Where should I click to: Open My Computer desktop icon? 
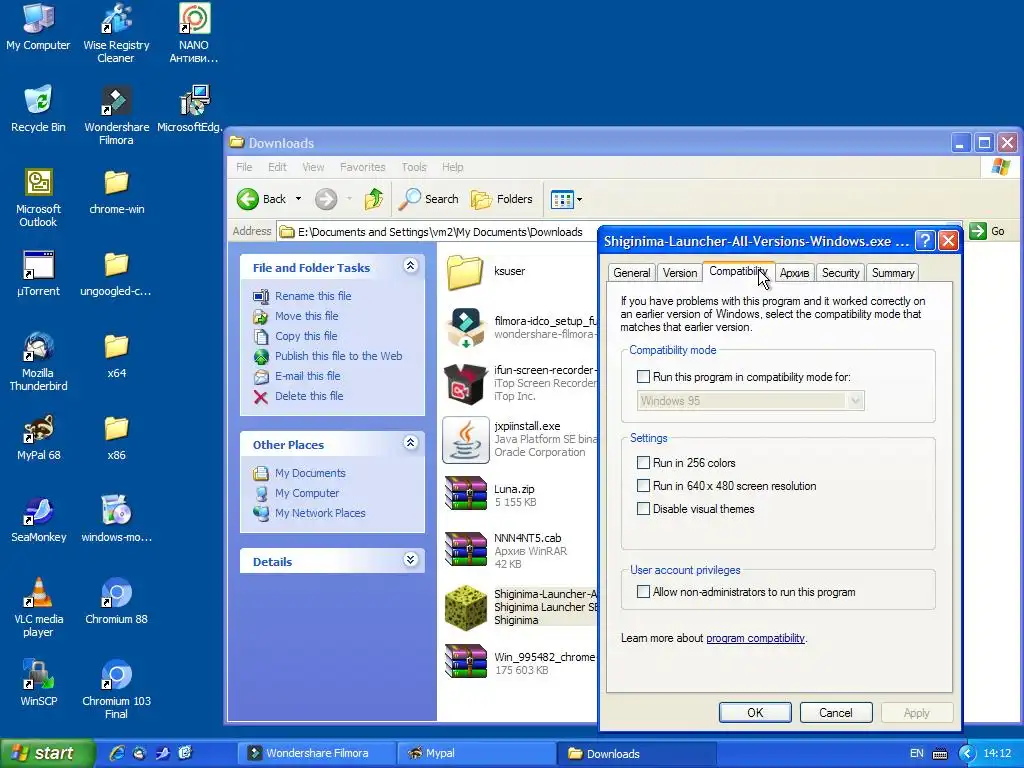[38, 27]
